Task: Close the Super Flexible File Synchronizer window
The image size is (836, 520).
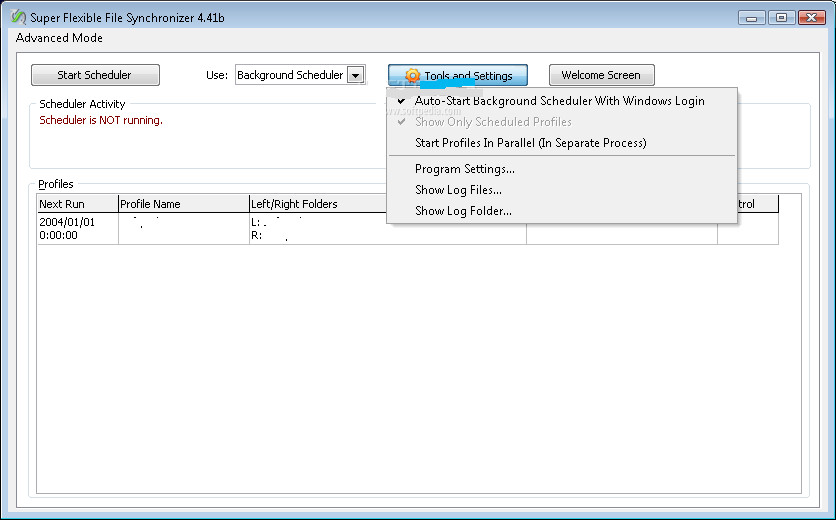Action: pyautogui.click(x=811, y=18)
